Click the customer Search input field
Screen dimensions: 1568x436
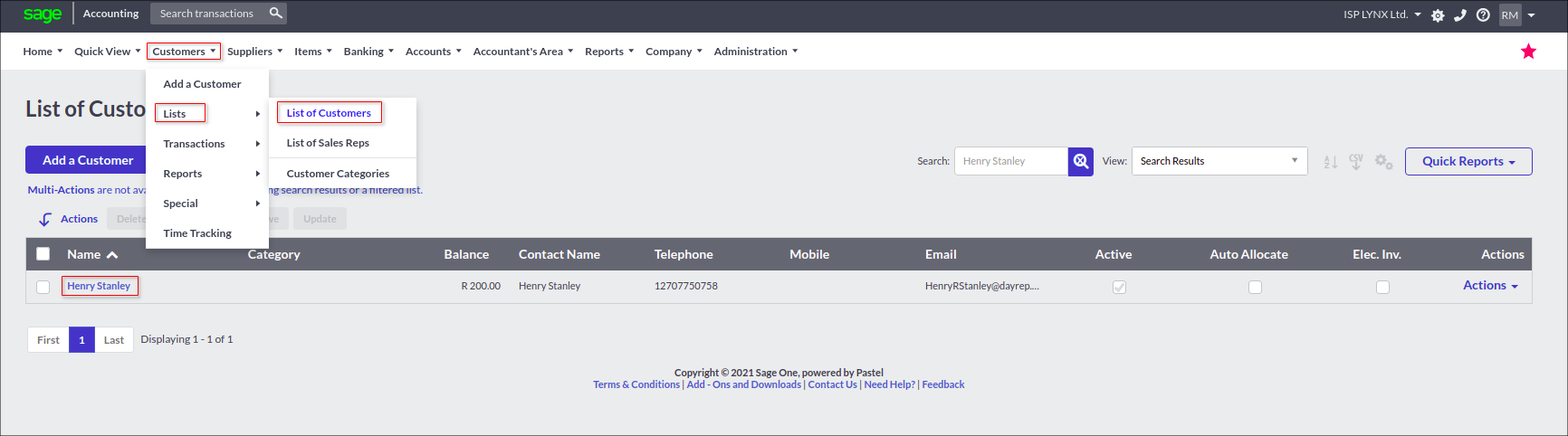(x=1010, y=161)
